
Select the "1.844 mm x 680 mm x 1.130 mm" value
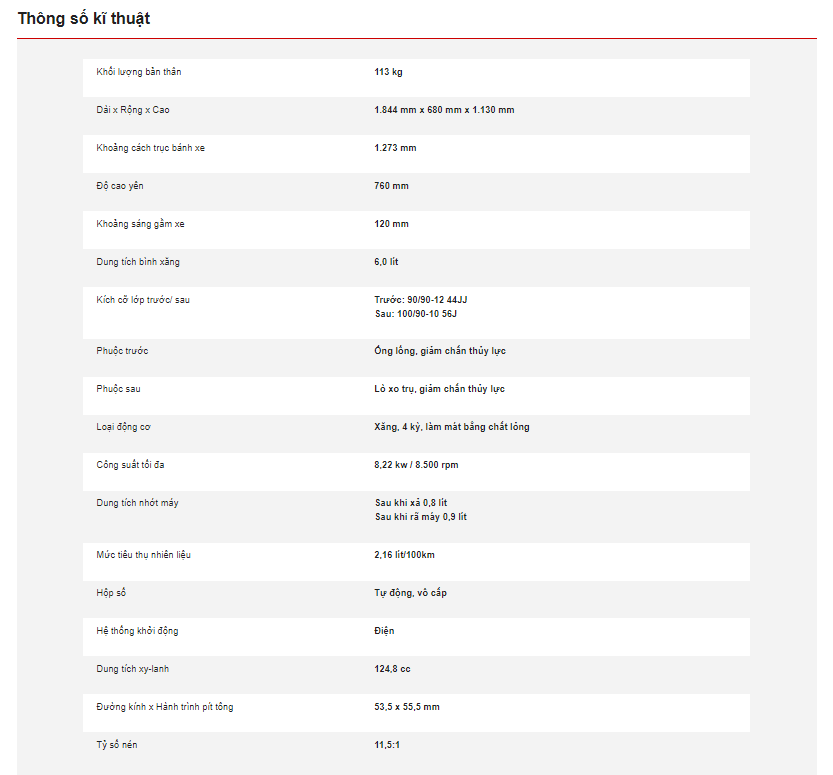(x=444, y=110)
